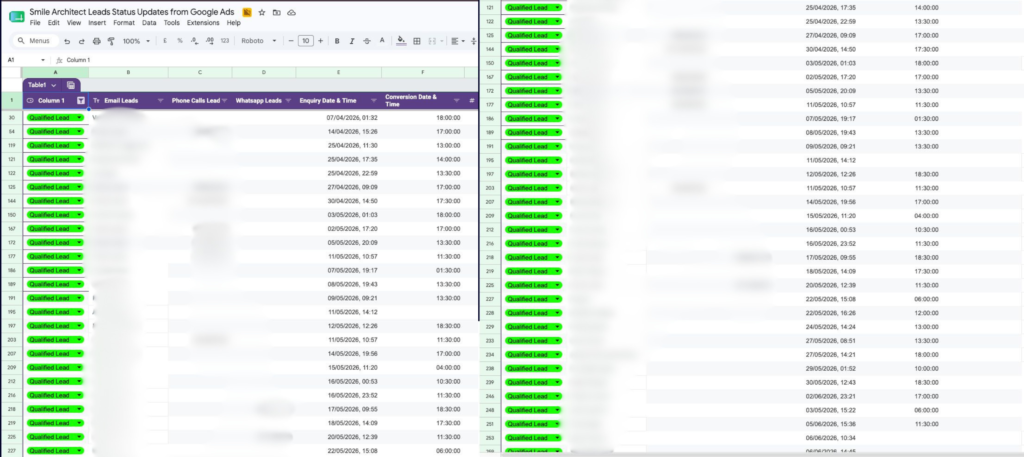Format as currency with pound icon
Viewport: 1024px width, 457px height.
pyautogui.click(x=165, y=40)
